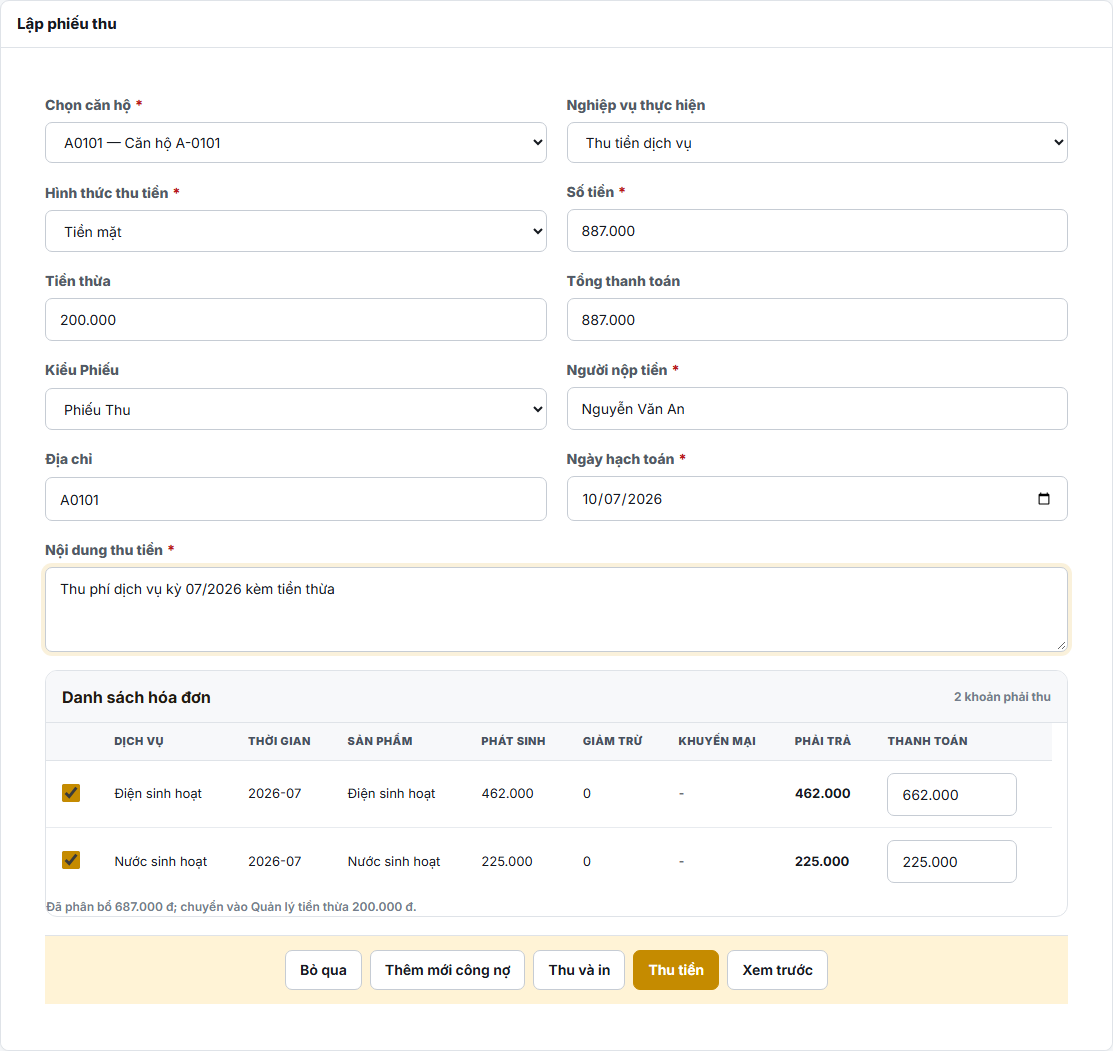Viewport: 1113px width, 1051px height.
Task: Click the Thu và in button
Action: point(579,970)
